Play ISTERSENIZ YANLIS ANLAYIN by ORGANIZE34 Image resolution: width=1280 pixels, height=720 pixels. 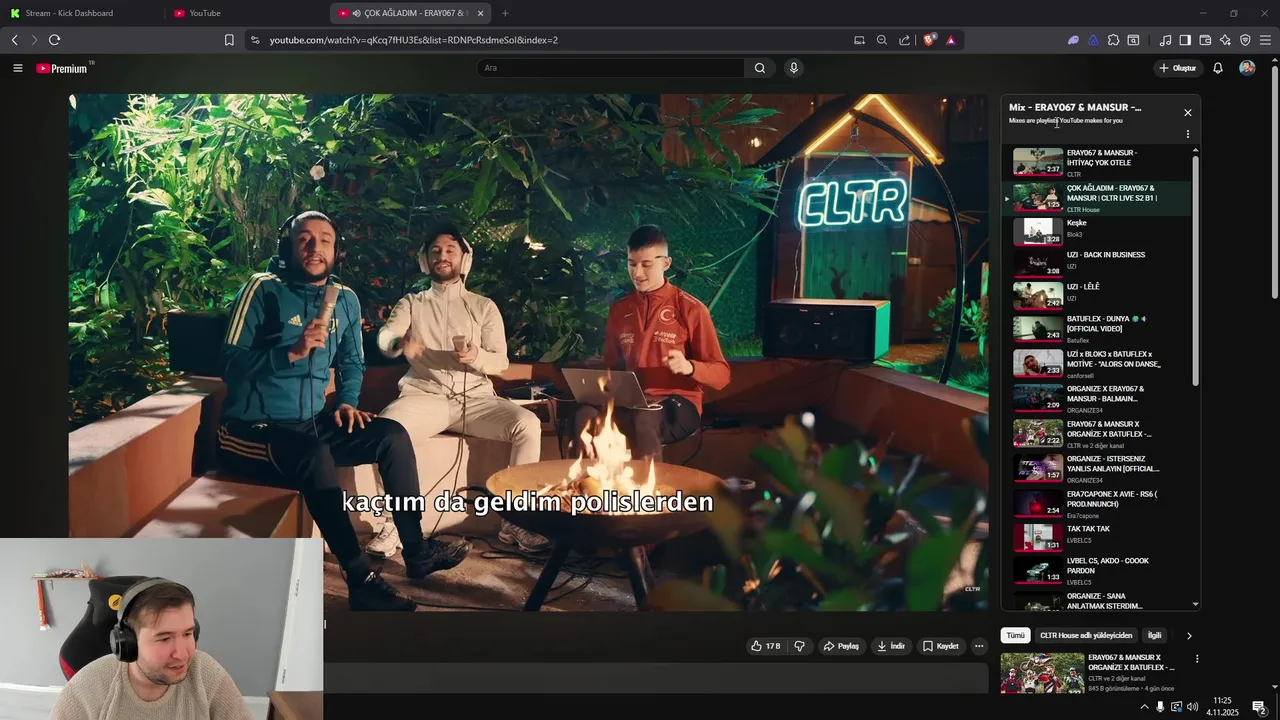click(x=1097, y=468)
